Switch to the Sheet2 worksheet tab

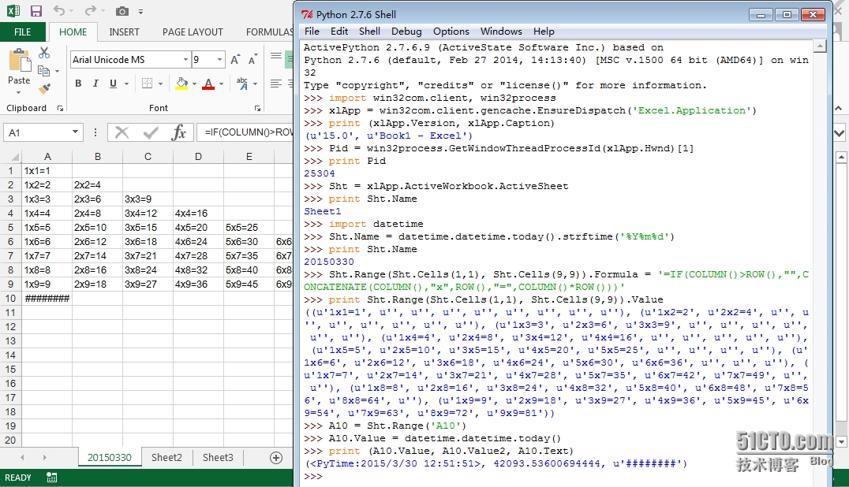166,457
